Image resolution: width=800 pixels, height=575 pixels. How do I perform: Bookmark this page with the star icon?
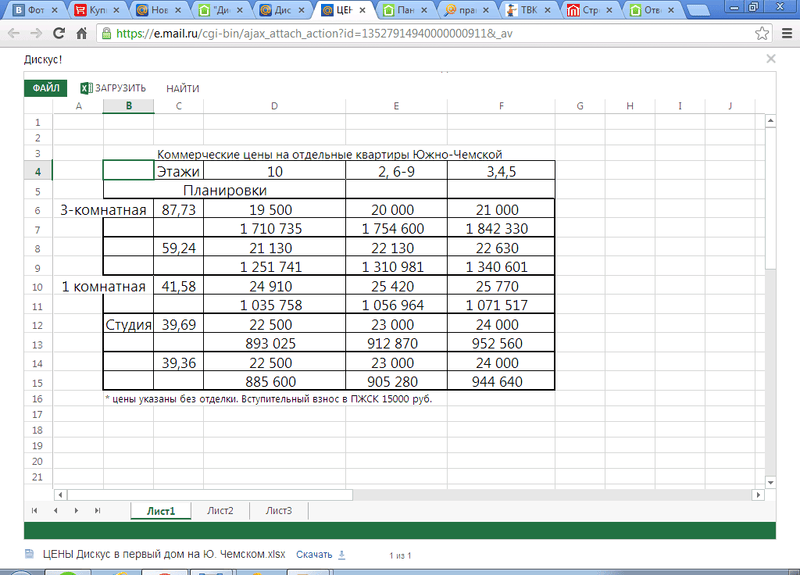tap(762, 33)
